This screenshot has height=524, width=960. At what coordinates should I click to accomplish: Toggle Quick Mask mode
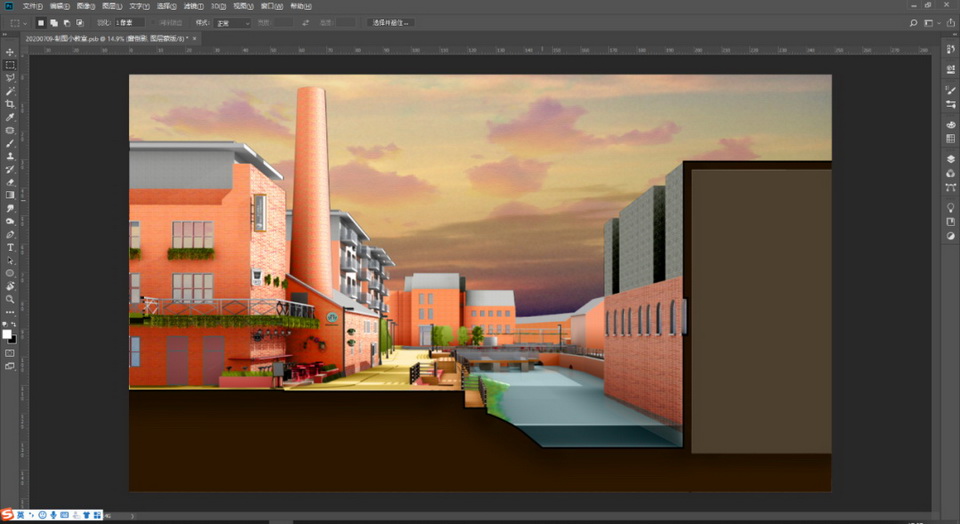tap(10, 353)
